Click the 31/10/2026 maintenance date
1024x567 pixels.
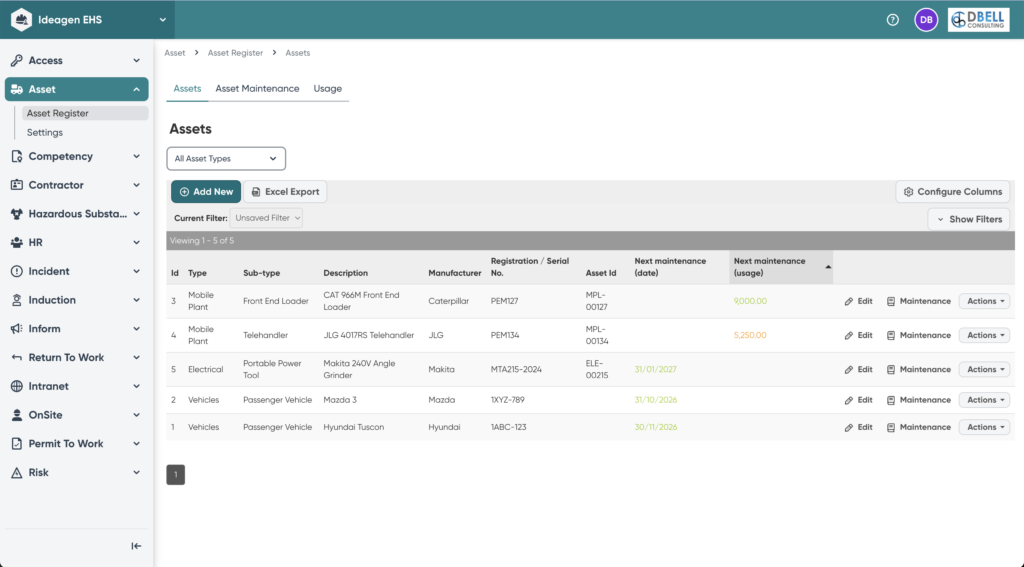[655, 400]
